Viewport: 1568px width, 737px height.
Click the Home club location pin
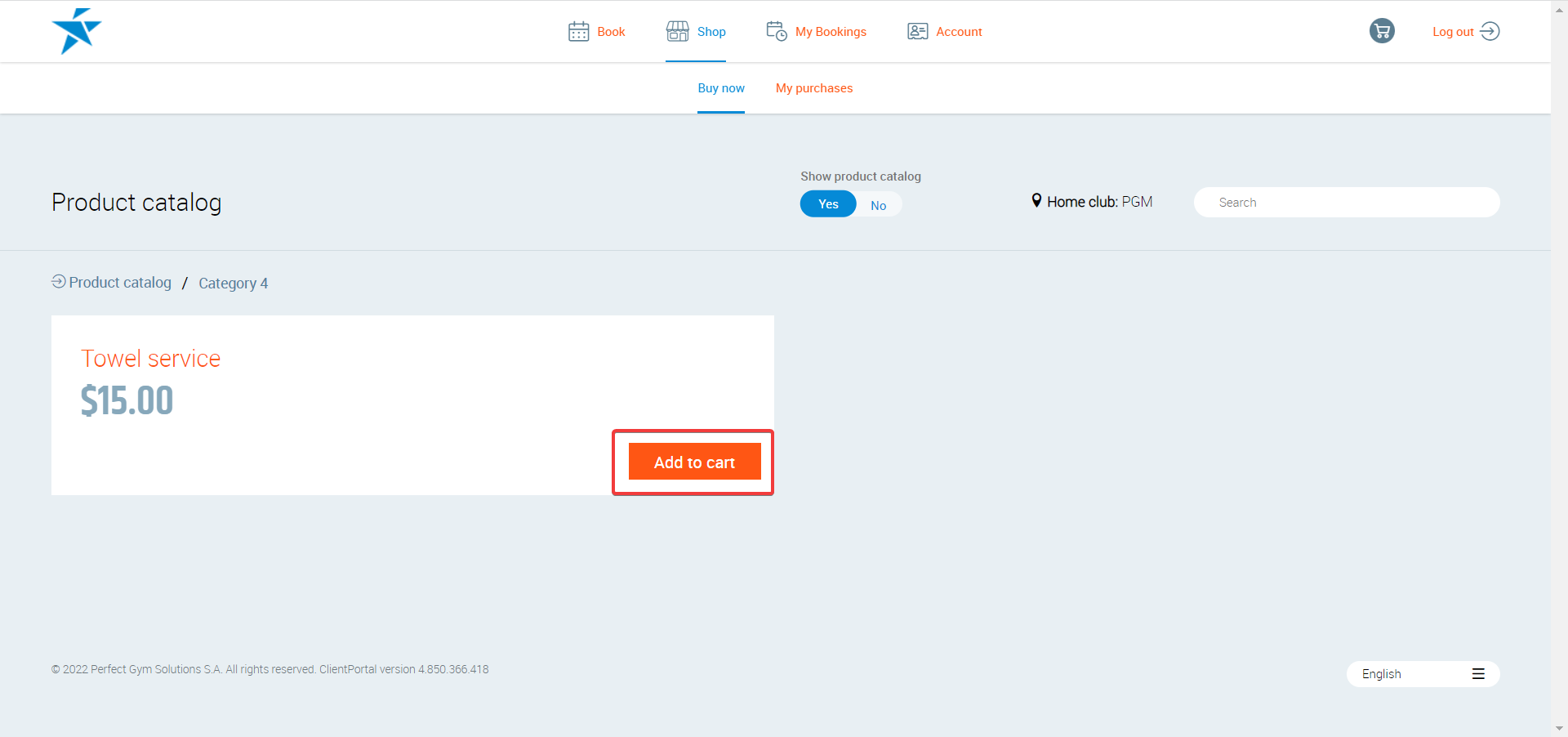pos(1036,201)
